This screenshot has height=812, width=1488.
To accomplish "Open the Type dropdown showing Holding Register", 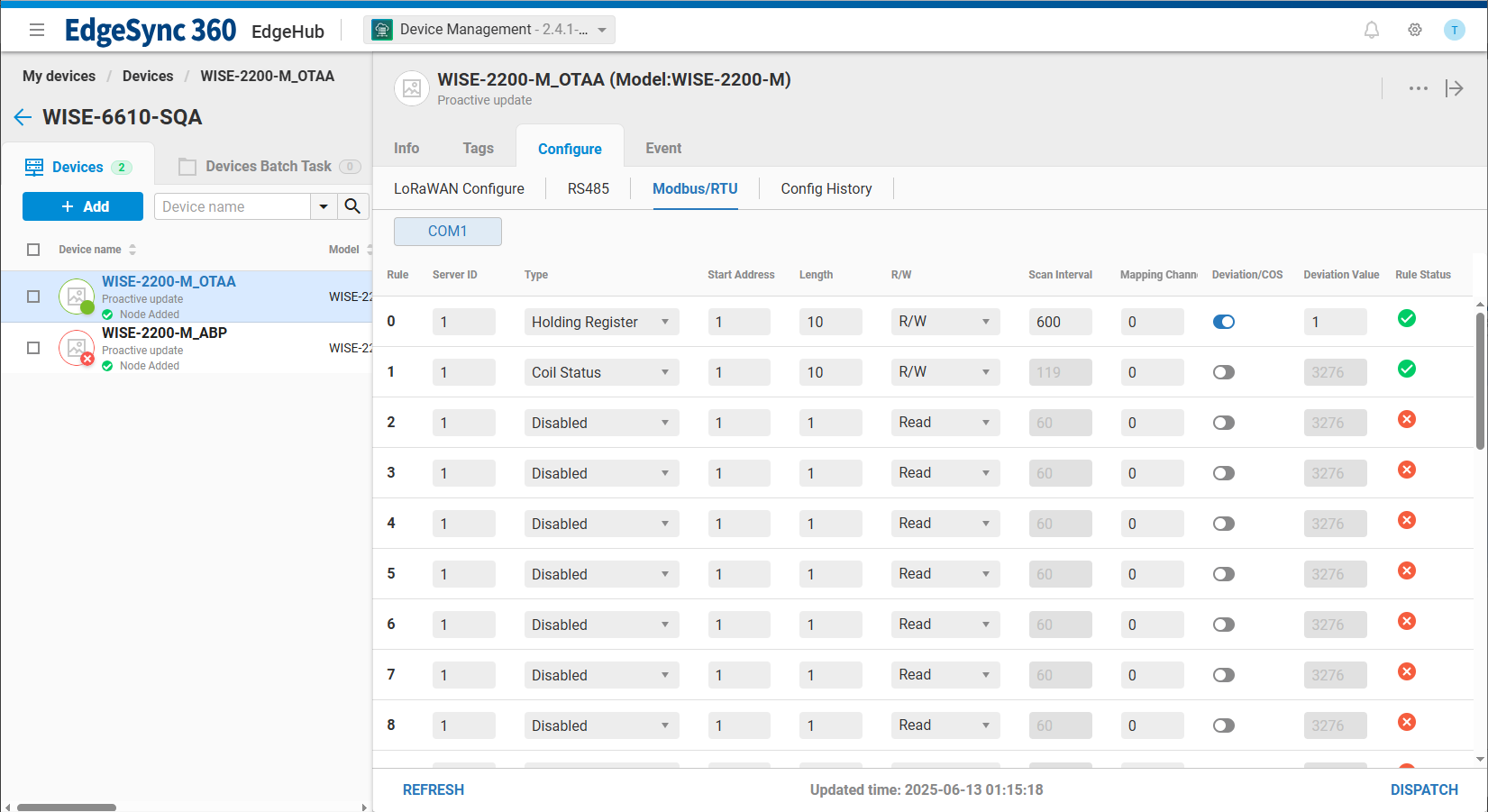I will (x=601, y=322).
